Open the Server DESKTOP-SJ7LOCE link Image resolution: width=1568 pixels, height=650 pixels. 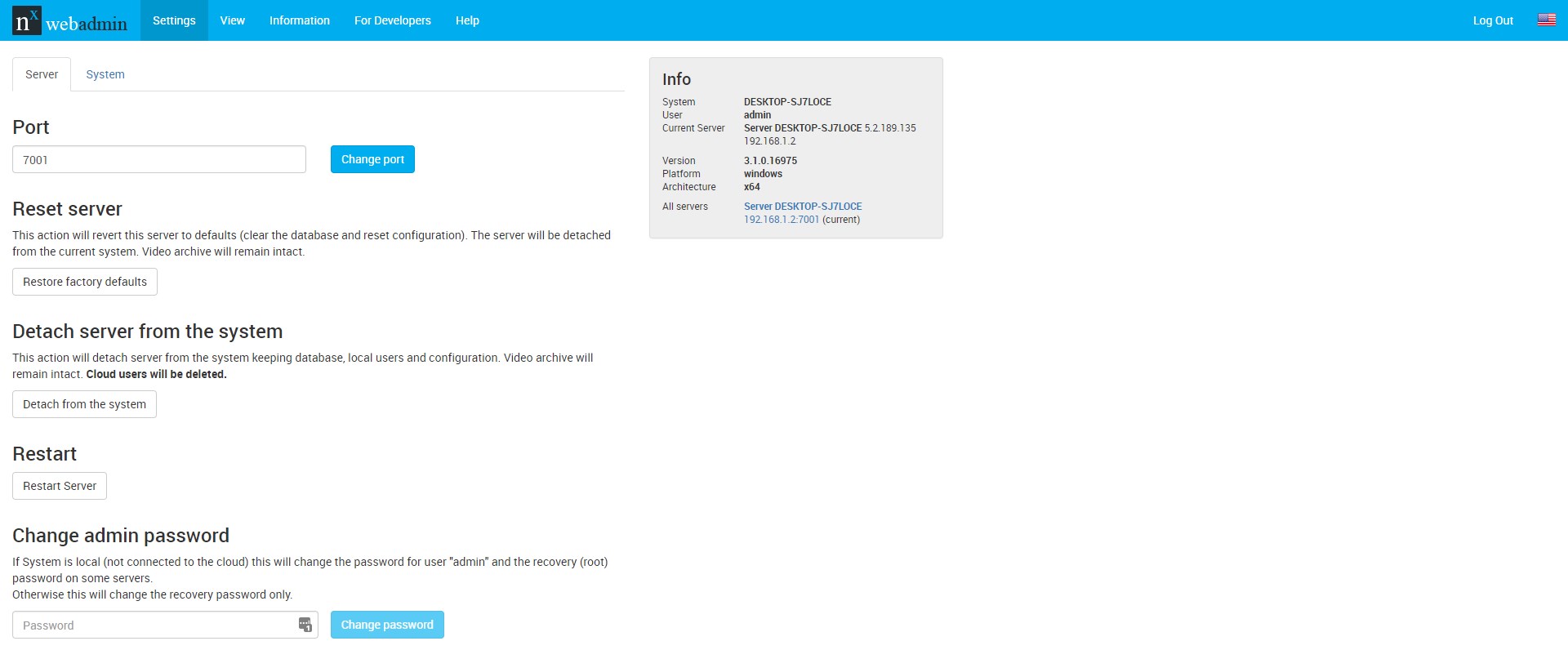(803, 207)
